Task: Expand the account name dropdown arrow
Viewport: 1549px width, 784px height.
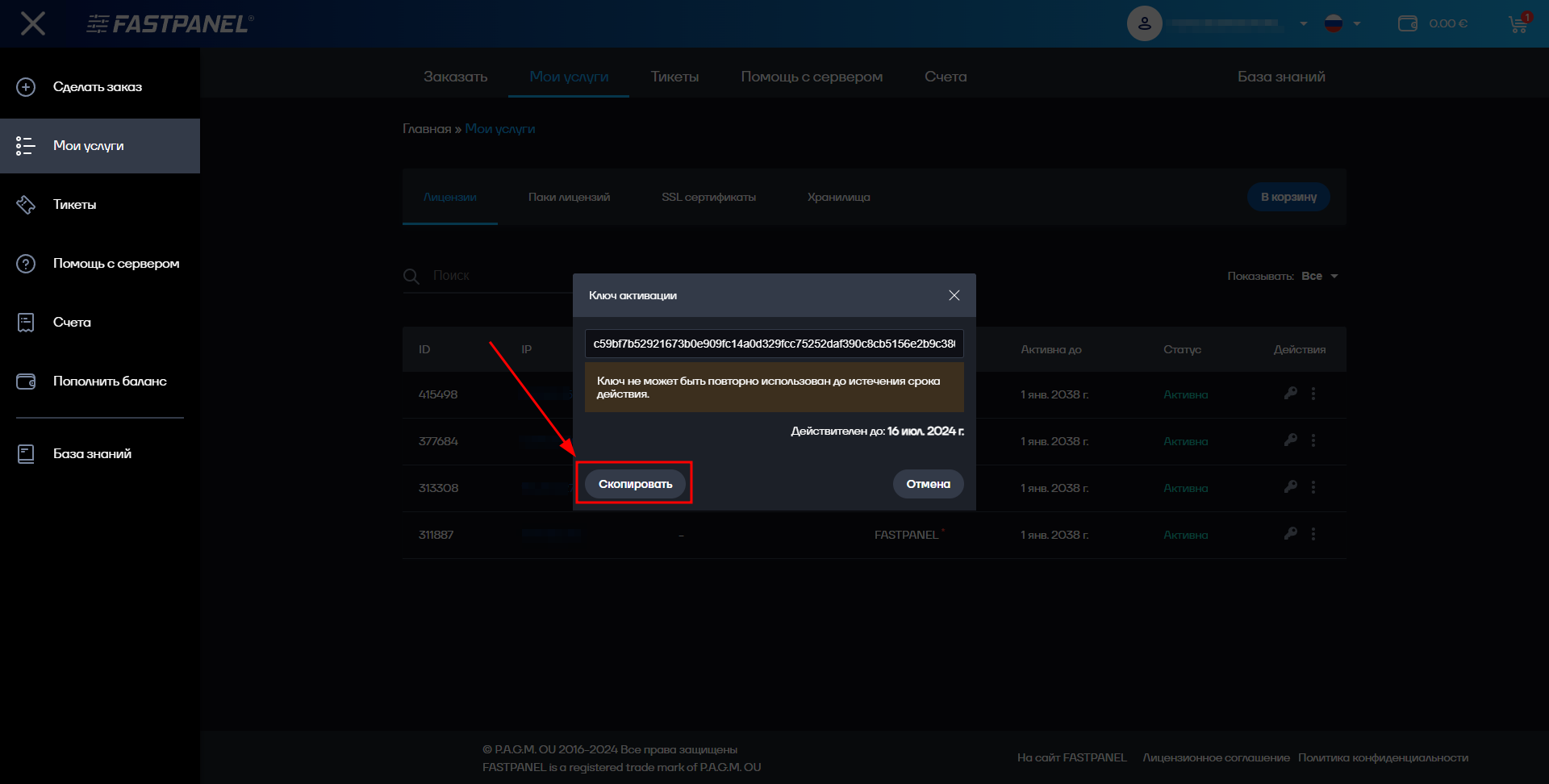Action: pyautogui.click(x=1303, y=23)
